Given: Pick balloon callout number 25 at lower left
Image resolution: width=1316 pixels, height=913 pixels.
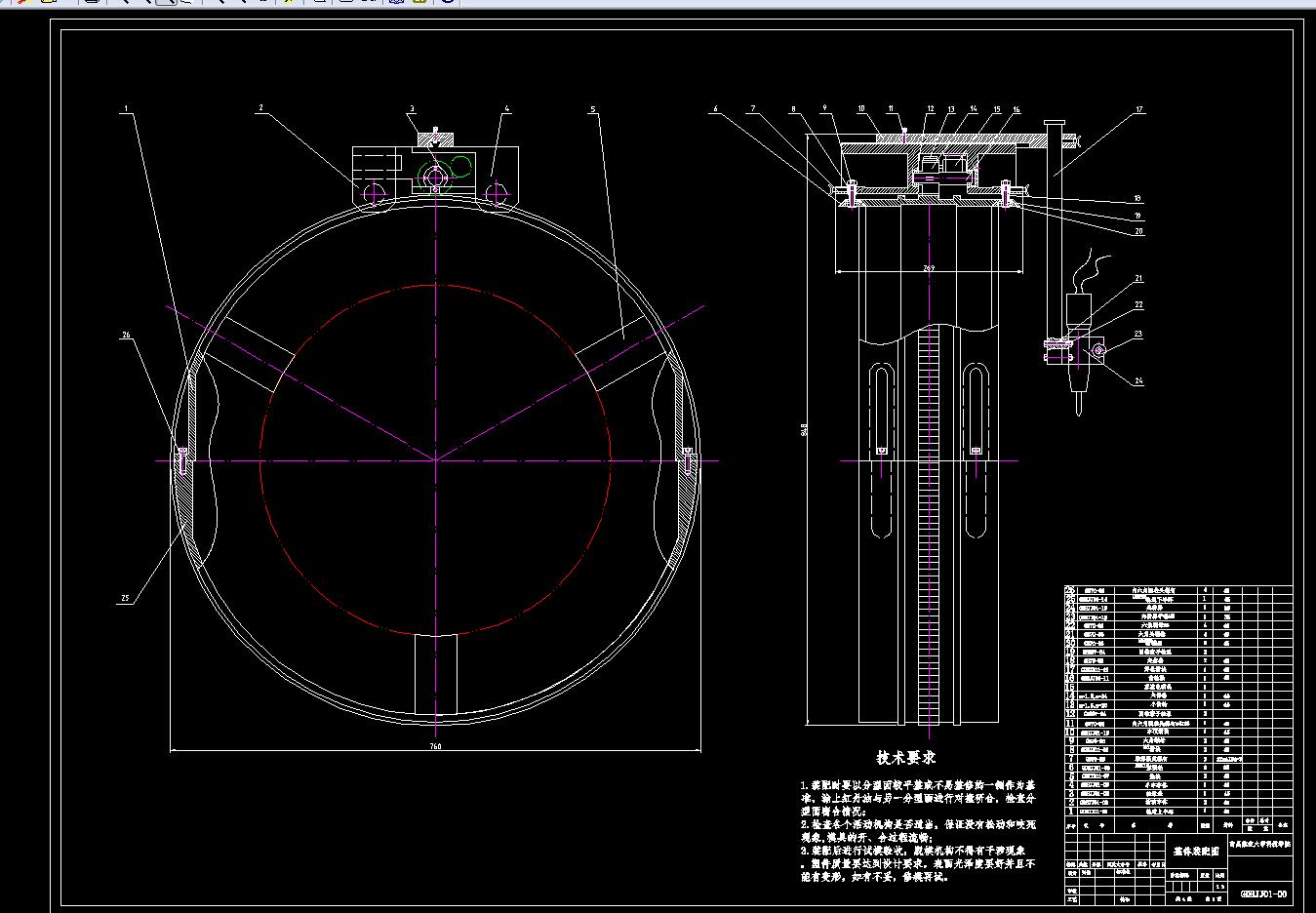Looking at the screenshot, I should 126,600.
